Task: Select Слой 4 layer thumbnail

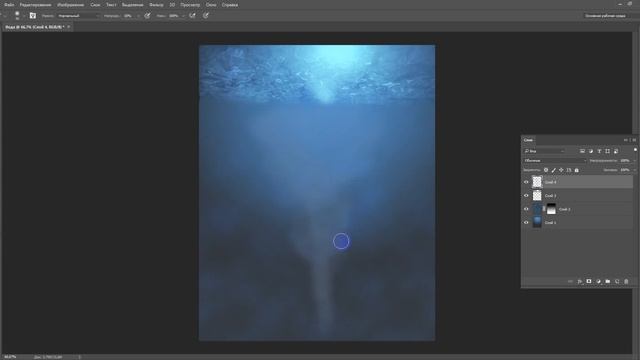Action: click(x=537, y=182)
